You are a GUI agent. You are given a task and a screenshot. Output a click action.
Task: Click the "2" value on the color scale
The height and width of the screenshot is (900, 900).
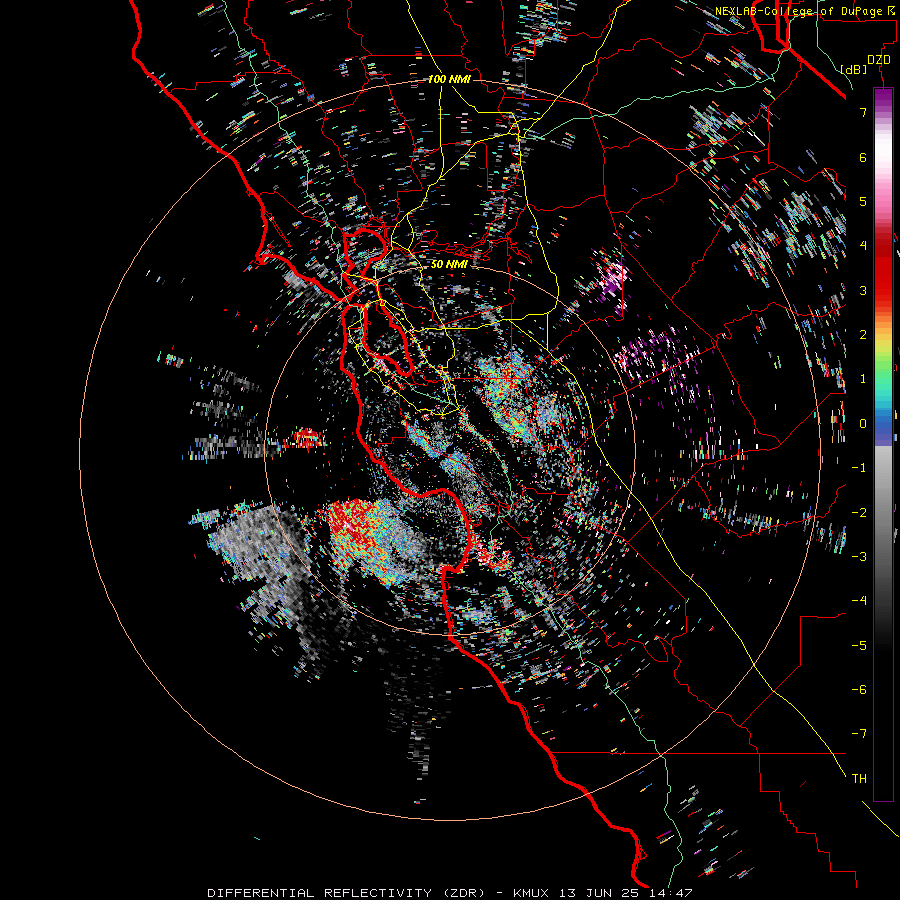coord(863,335)
